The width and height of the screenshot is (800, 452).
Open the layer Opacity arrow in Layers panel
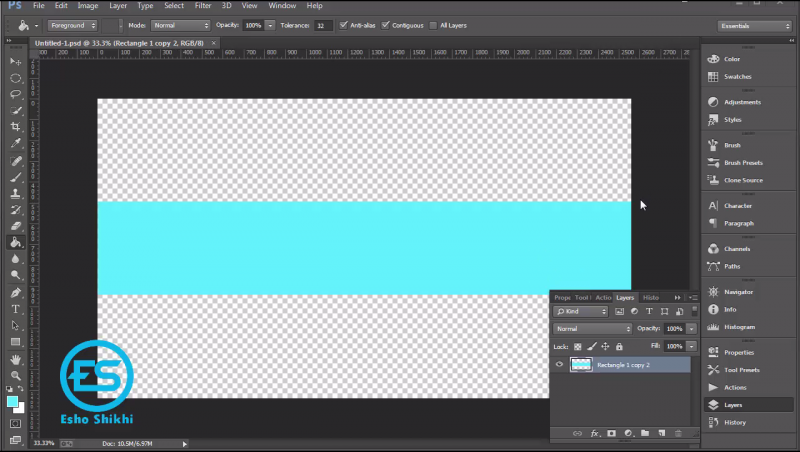(691, 329)
